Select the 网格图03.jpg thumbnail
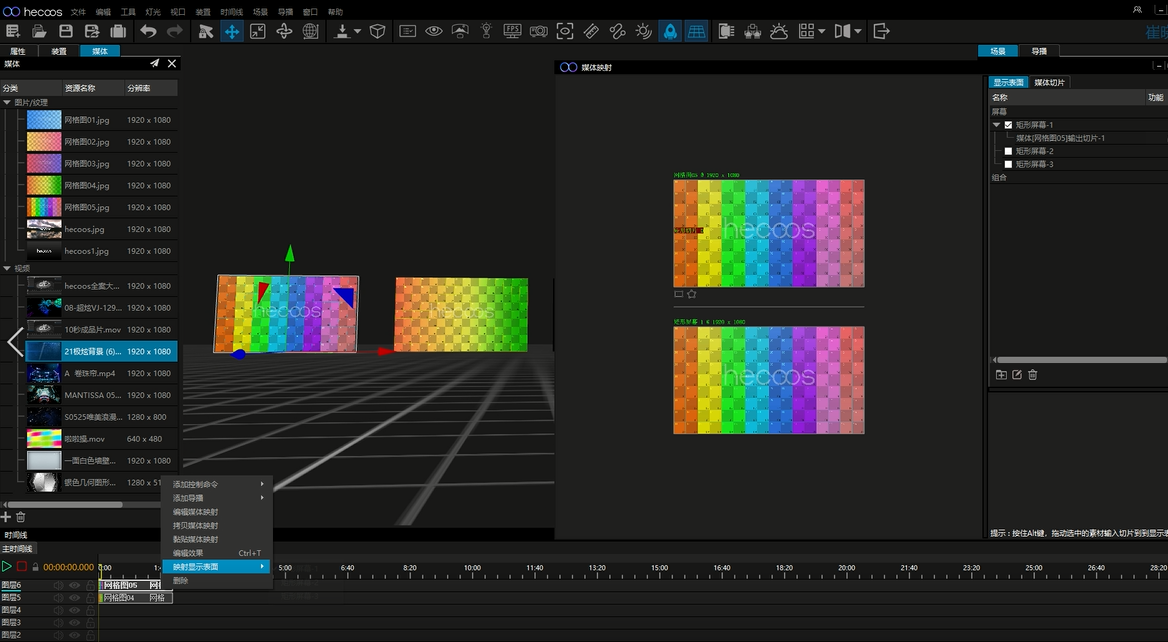 [x=44, y=163]
